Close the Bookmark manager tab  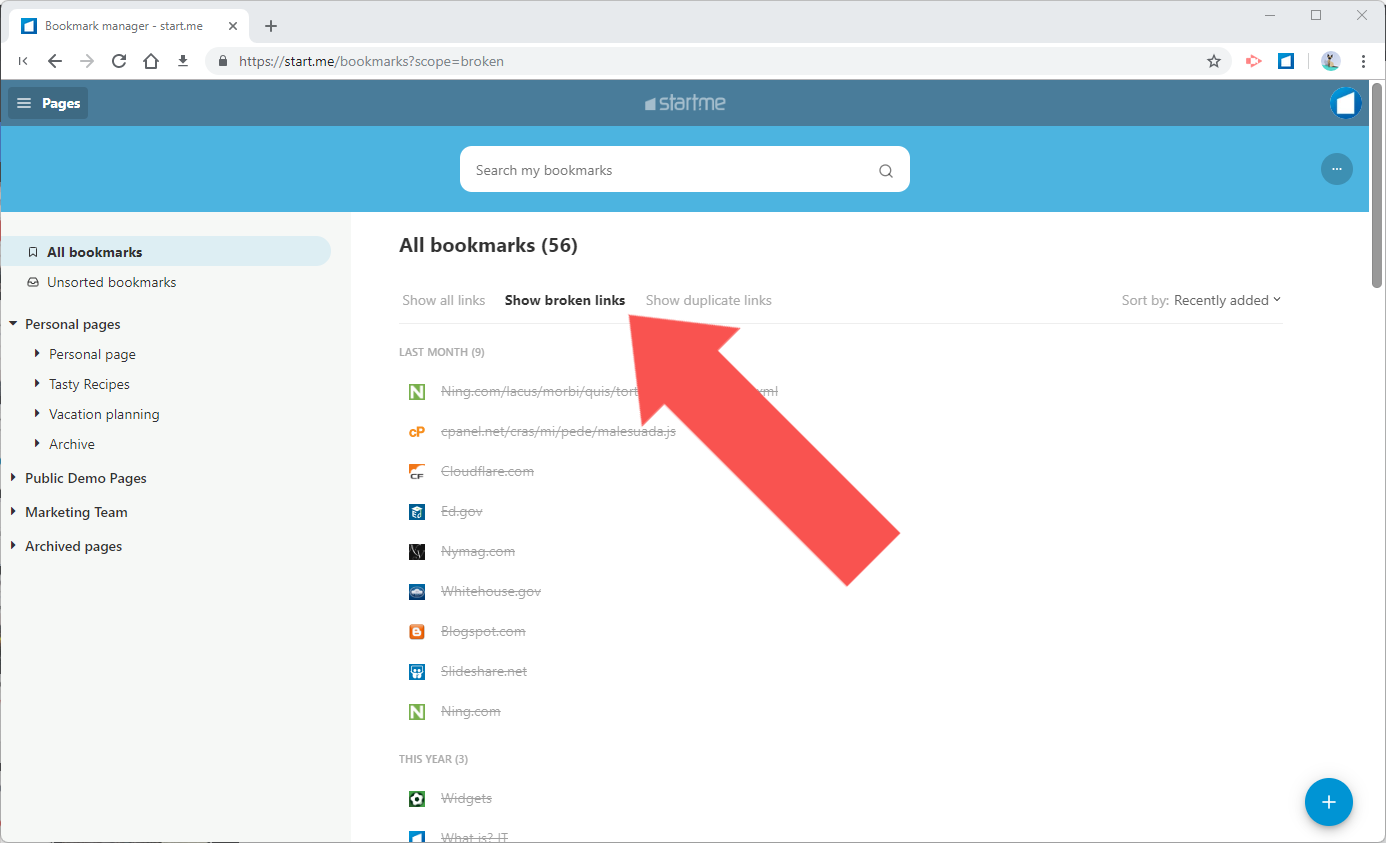click(233, 26)
